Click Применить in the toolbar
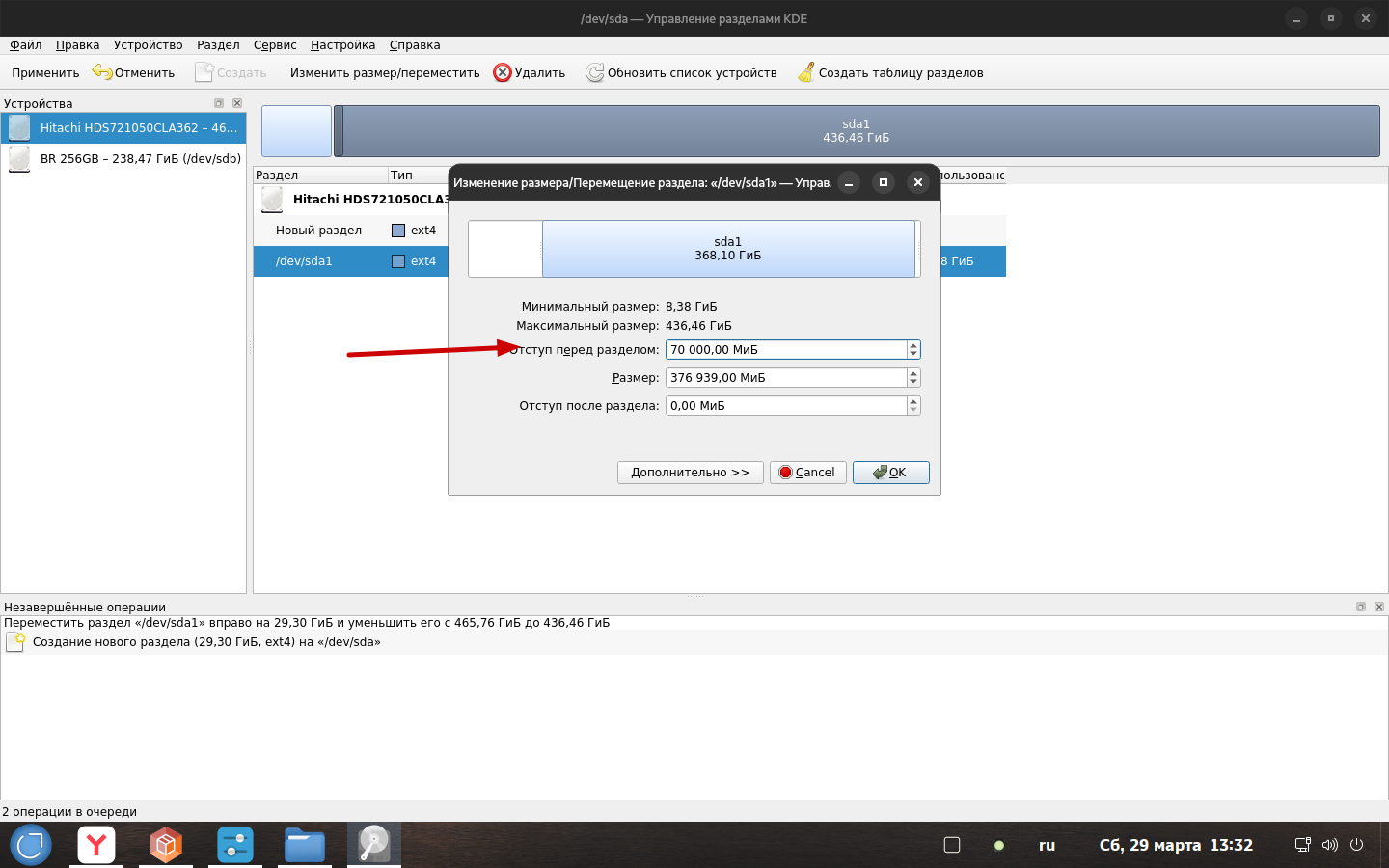1389x868 pixels. 45,72
